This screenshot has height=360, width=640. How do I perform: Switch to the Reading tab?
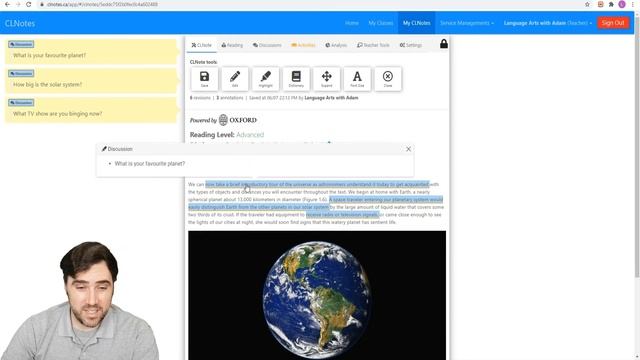(232, 45)
